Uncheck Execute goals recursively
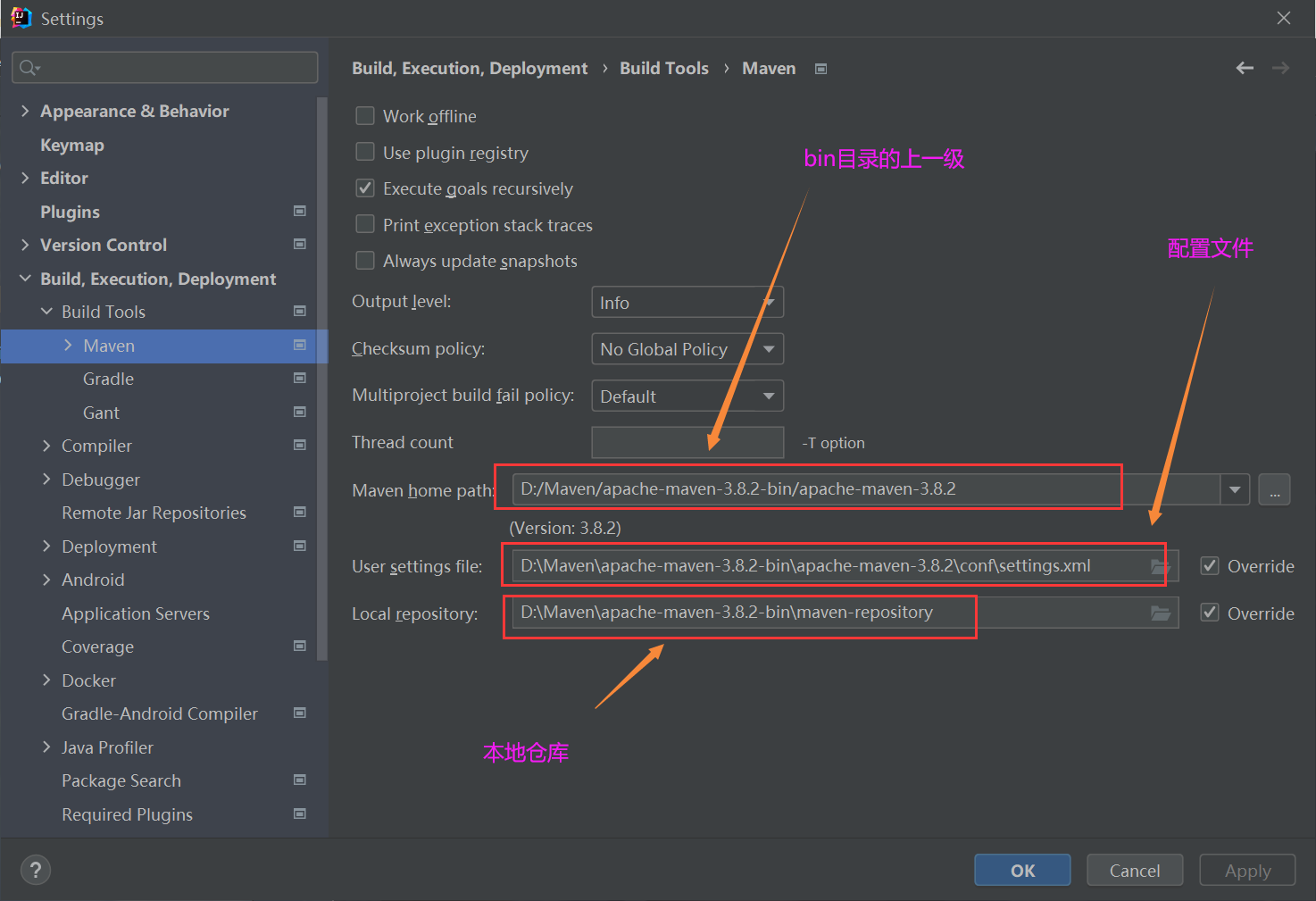1316x901 pixels. tap(365, 188)
